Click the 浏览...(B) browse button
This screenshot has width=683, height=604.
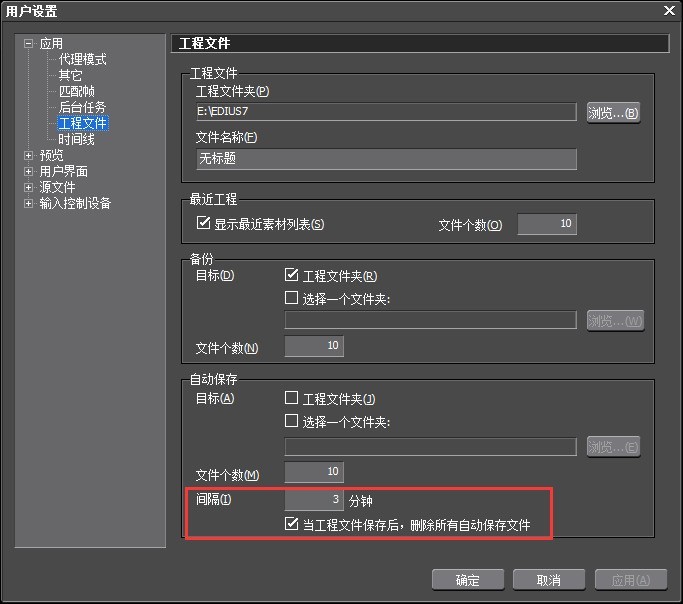tap(613, 113)
